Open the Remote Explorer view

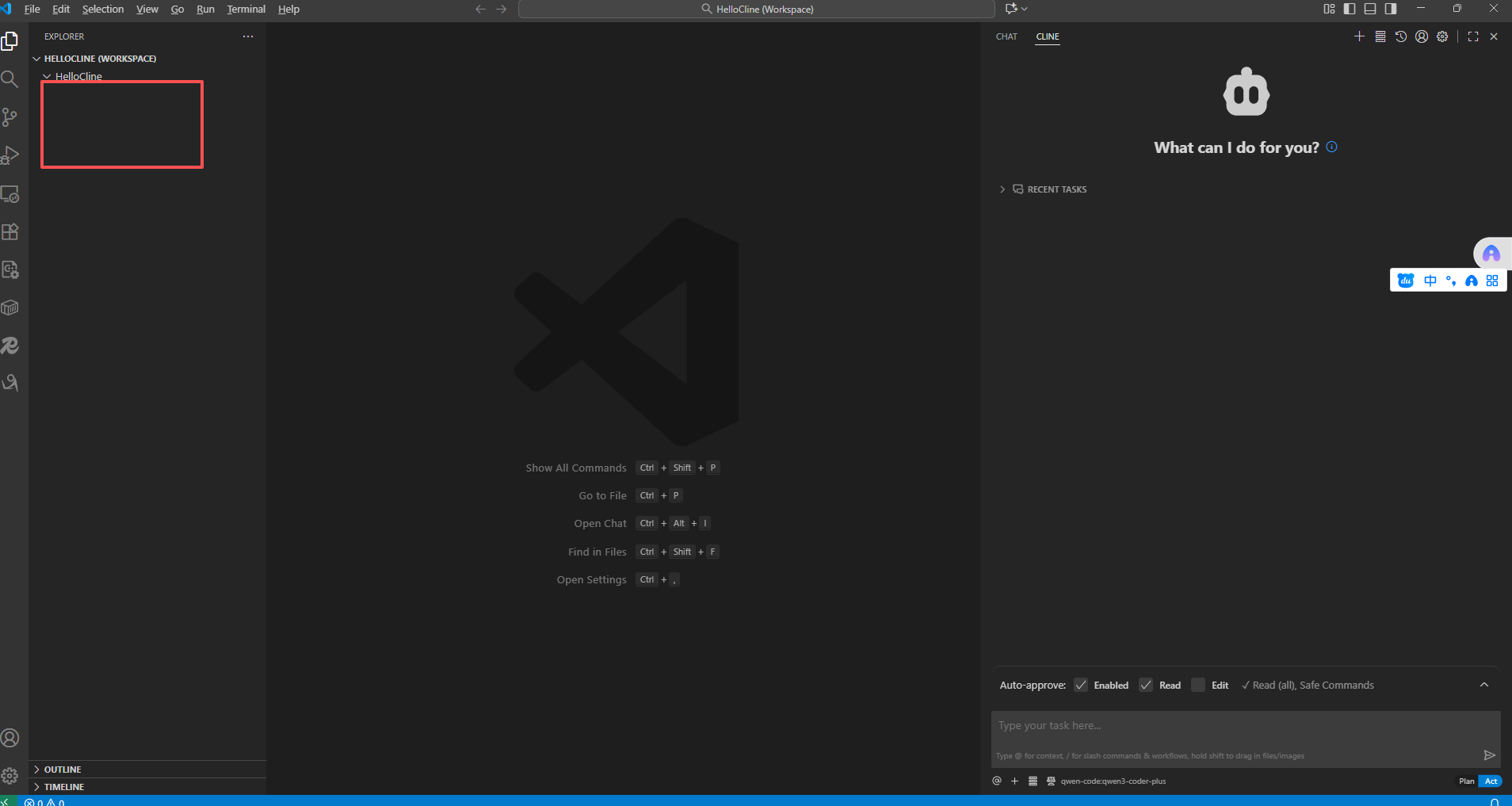pyautogui.click(x=10, y=194)
